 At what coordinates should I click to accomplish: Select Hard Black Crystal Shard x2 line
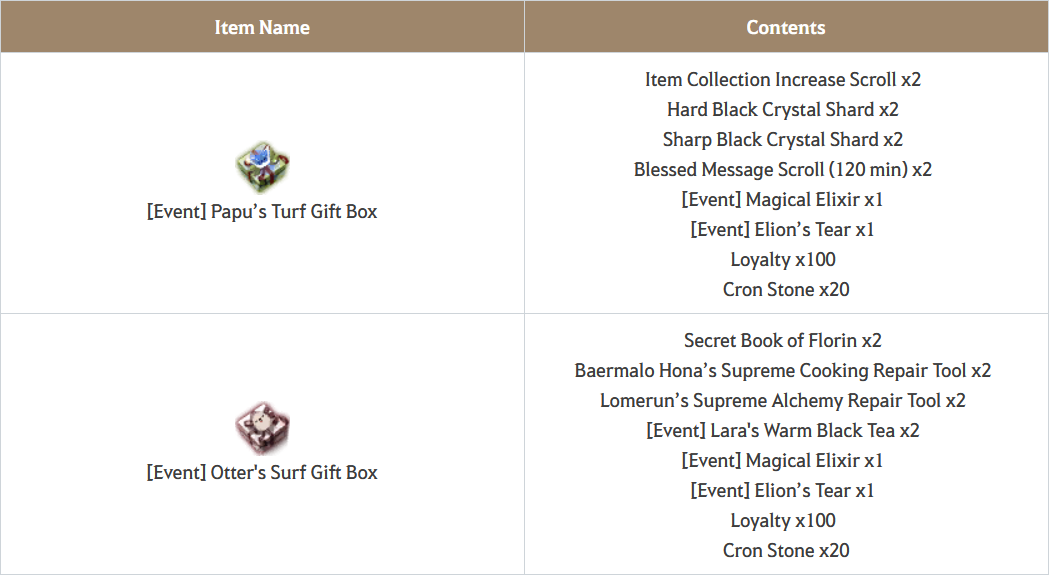pos(783,110)
